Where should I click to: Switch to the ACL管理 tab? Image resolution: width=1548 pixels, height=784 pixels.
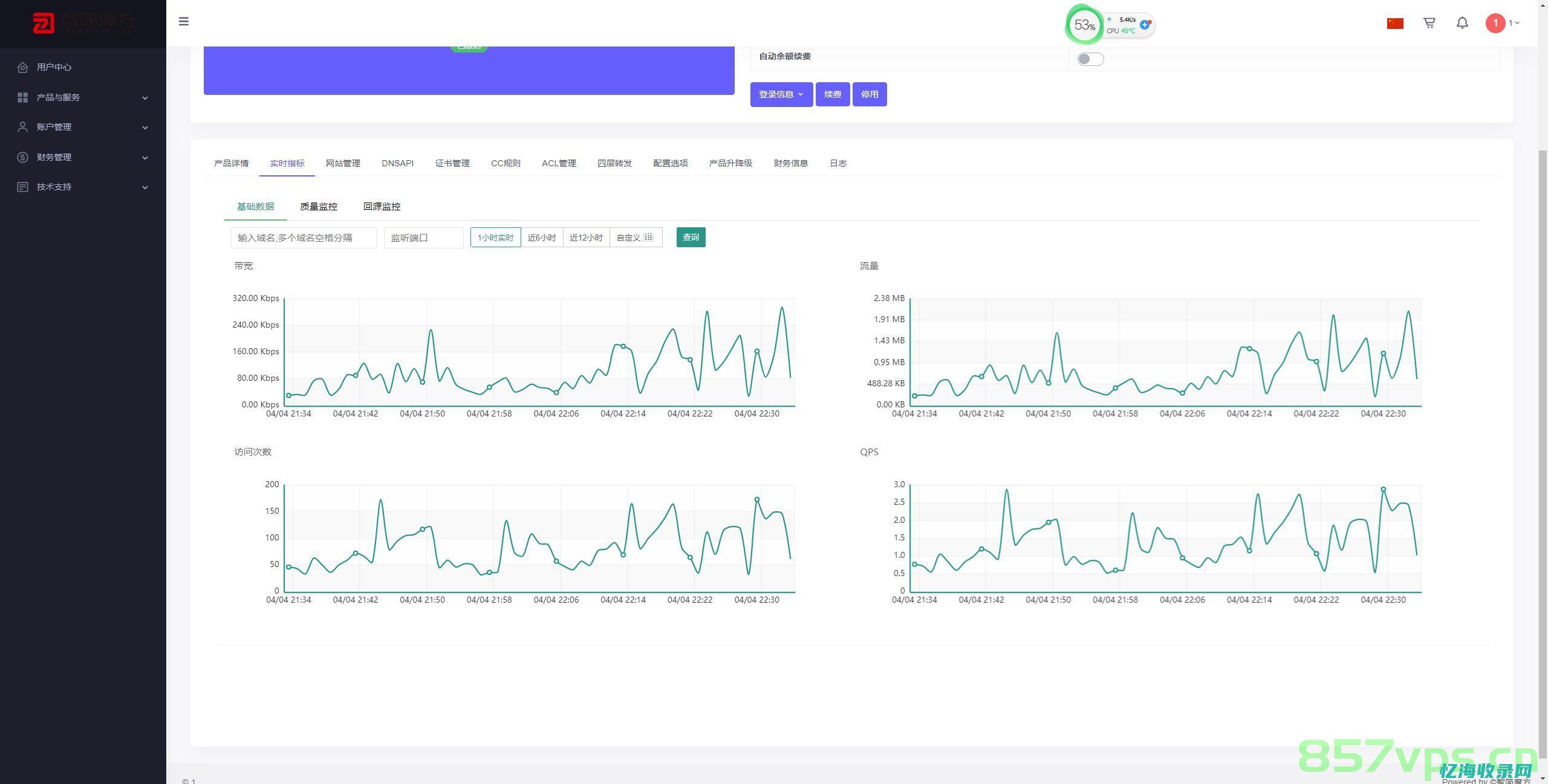pyautogui.click(x=559, y=163)
